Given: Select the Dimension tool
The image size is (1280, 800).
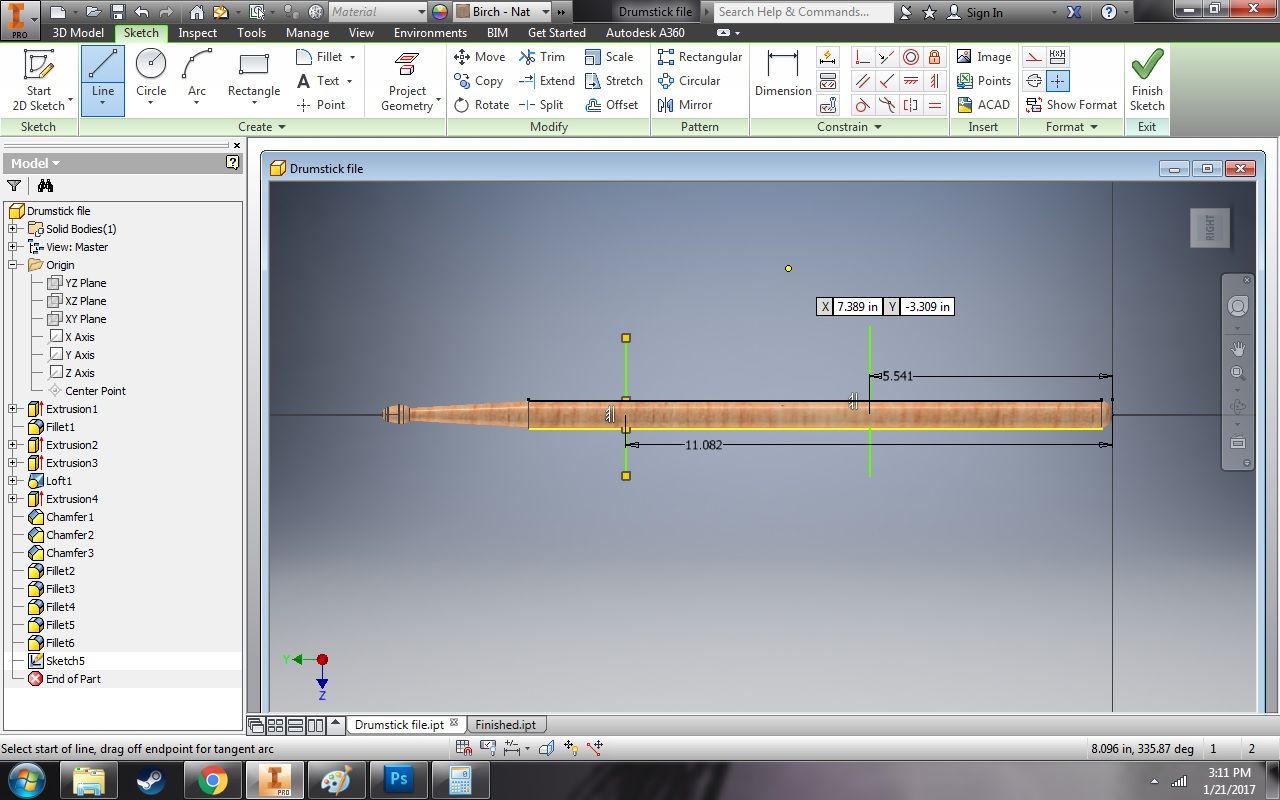Looking at the screenshot, I should 782,75.
